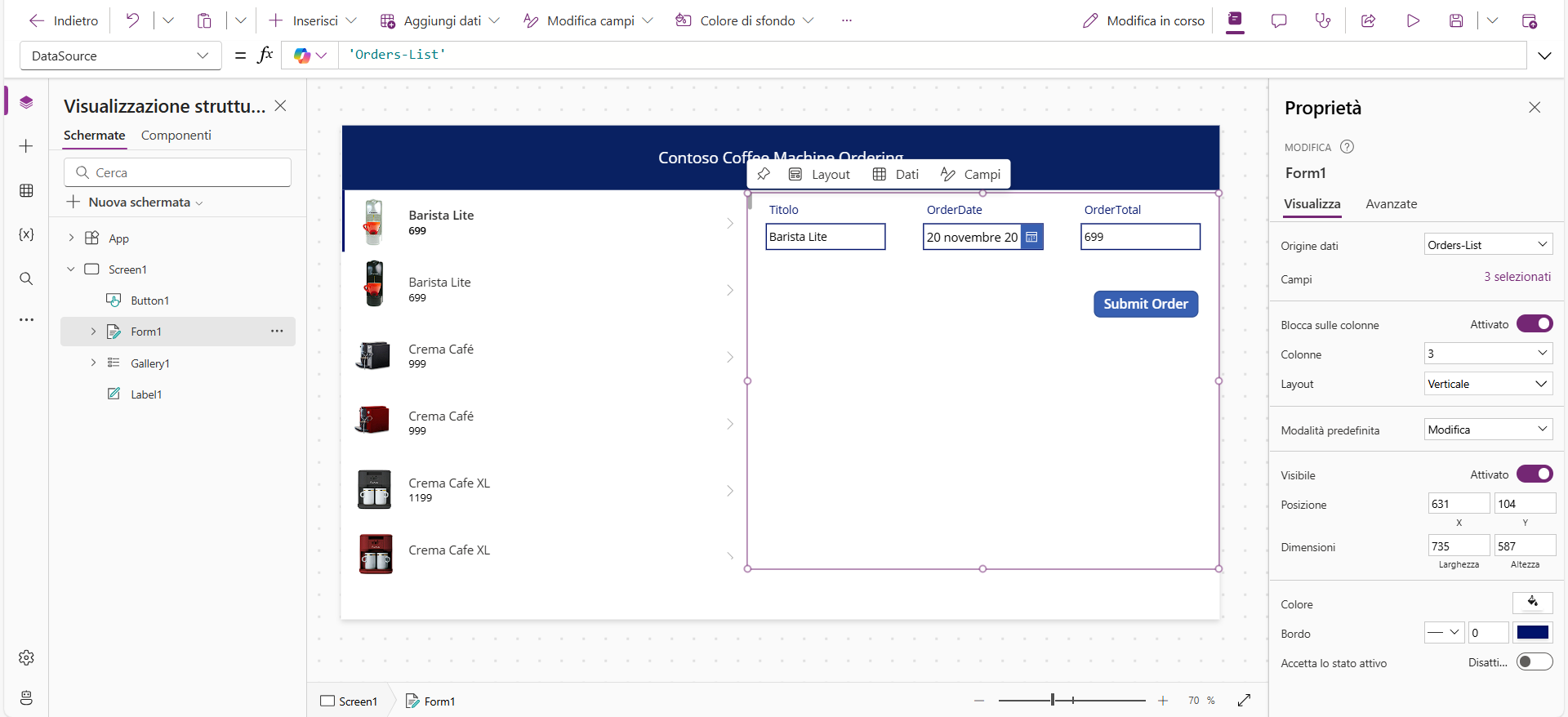Switch to the Avanzate tab
Image resolution: width=1568 pixels, height=717 pixels.
tap(1391, 204)
